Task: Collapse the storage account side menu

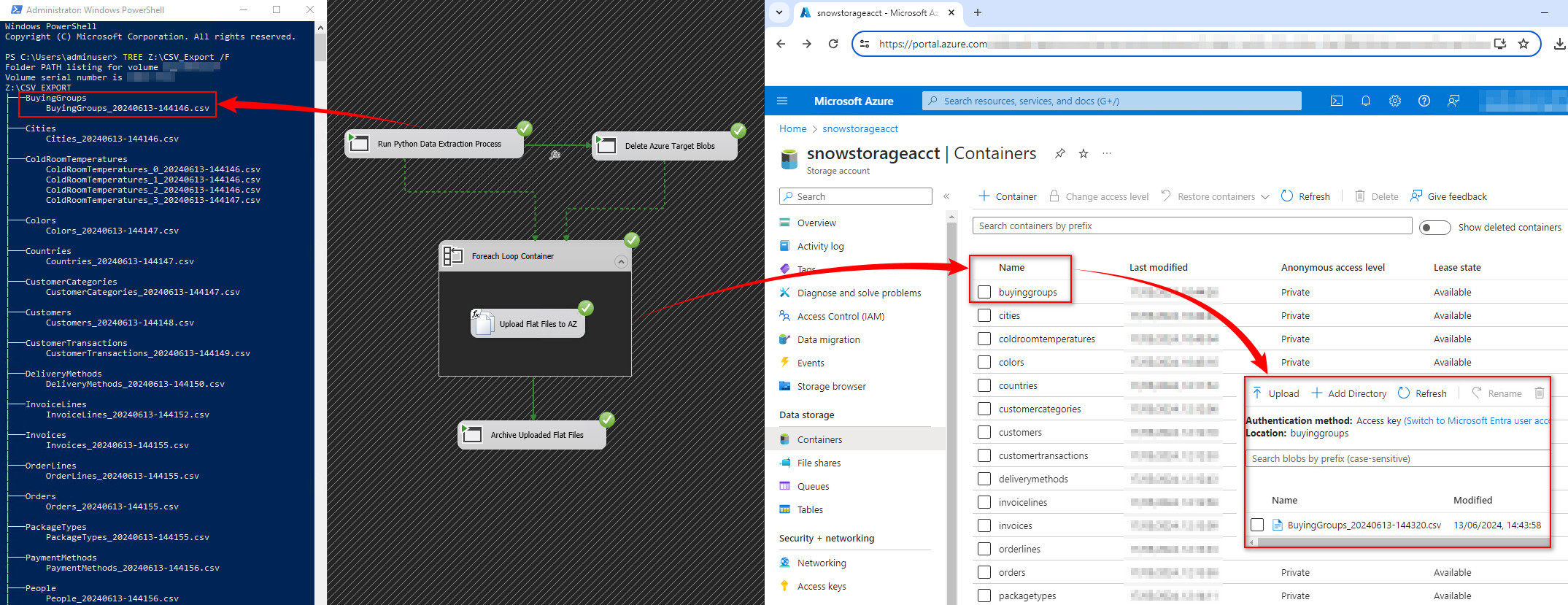Action: point(946,196)
